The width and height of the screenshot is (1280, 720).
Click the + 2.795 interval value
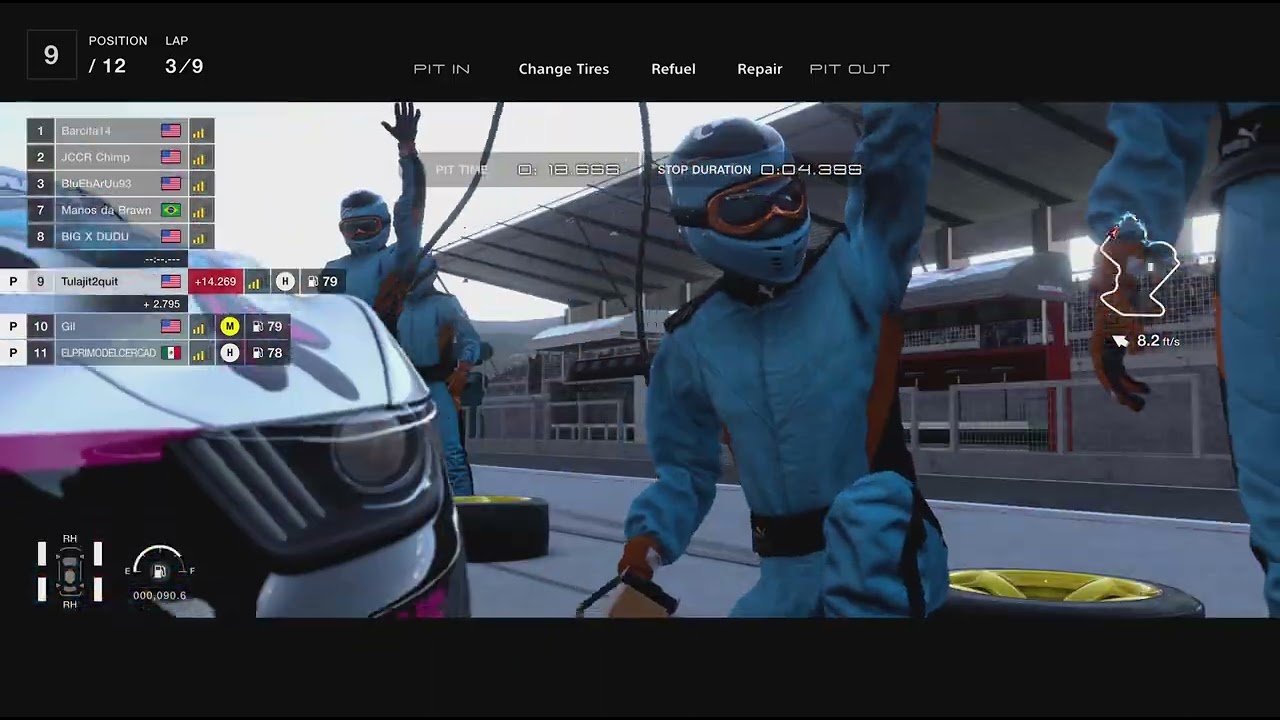[162, 304]
